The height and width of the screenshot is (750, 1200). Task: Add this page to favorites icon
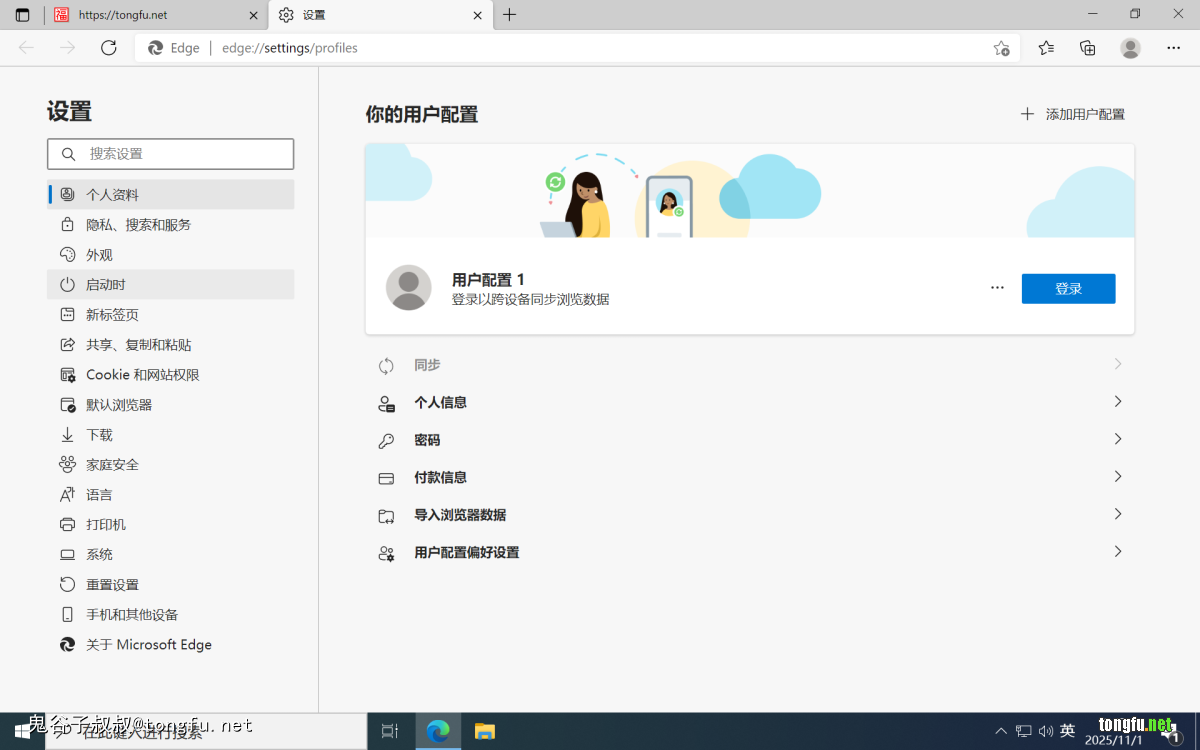coord(1001,48)
